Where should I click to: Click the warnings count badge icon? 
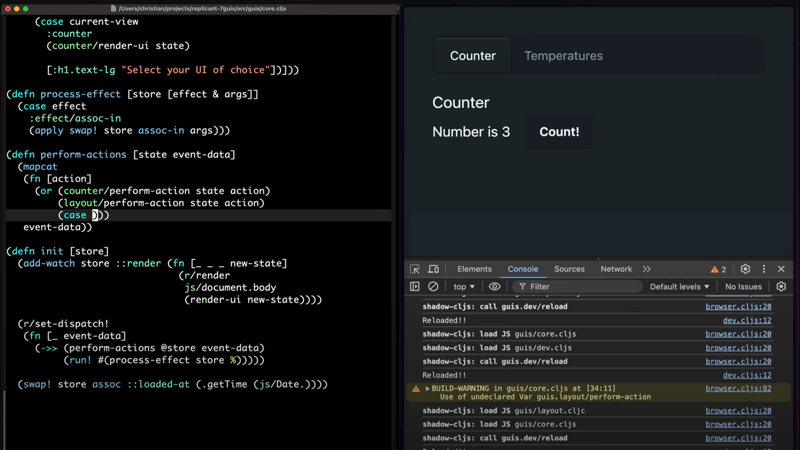(x=718, y=269)
